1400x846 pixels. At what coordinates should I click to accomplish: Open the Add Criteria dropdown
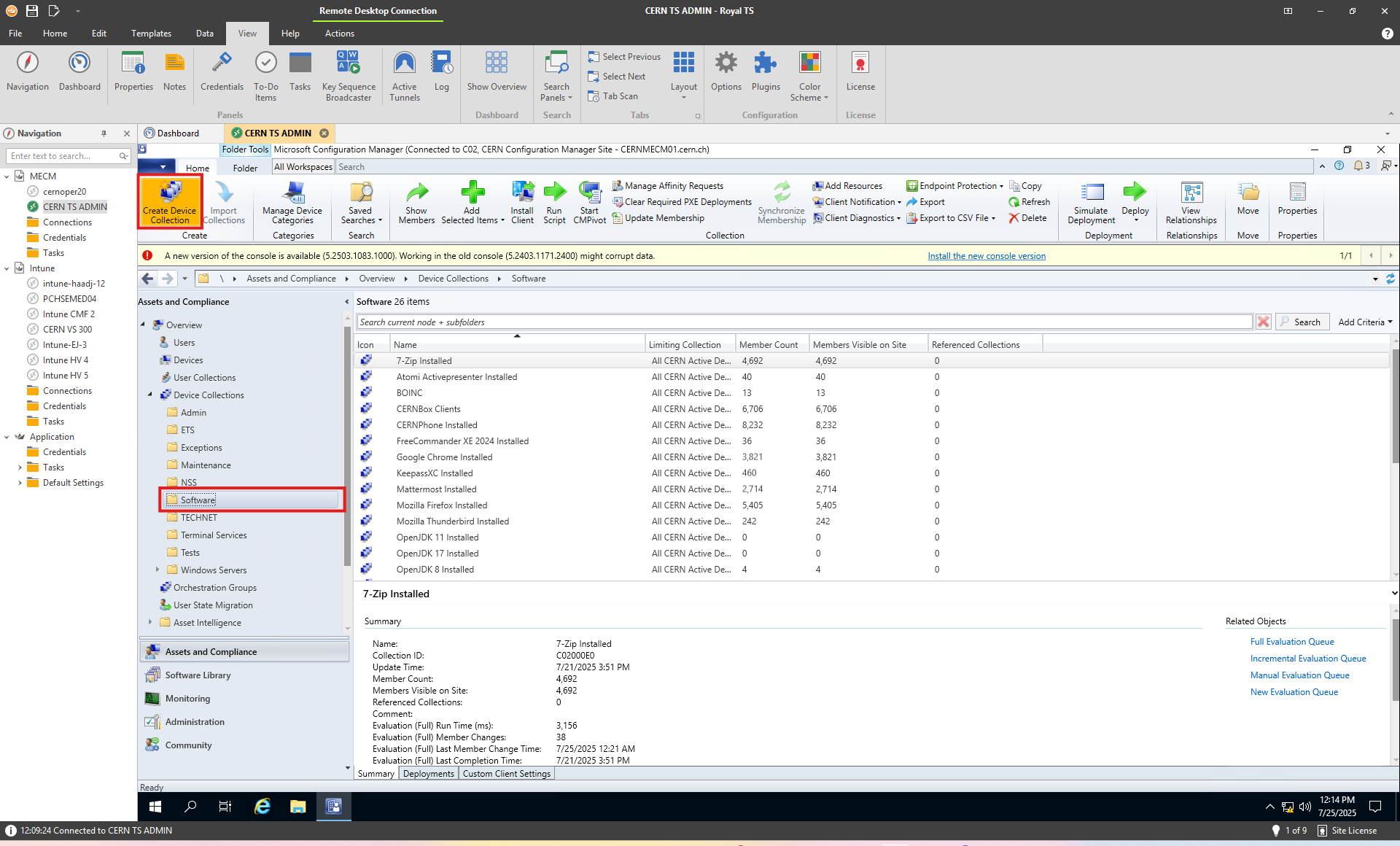click(x=1364, y=322)
